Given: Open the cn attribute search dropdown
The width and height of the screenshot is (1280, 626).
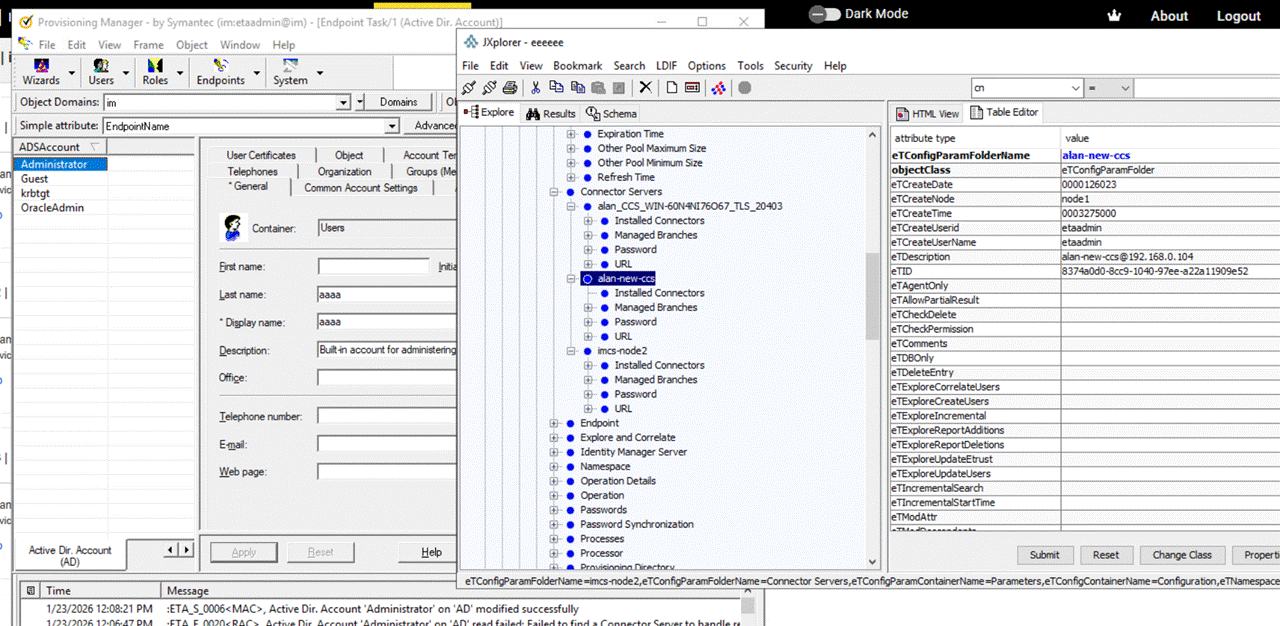Looking at the screenshot, I should coord(1074,89).
